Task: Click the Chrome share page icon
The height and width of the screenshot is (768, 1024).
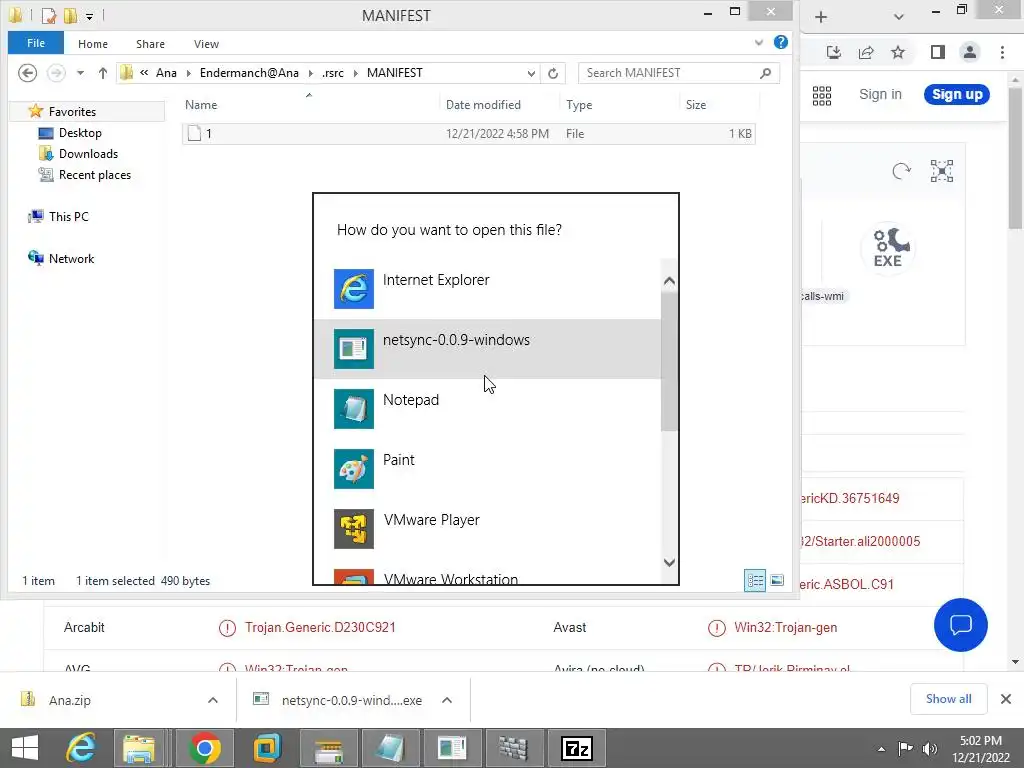Action: (866, 52)
